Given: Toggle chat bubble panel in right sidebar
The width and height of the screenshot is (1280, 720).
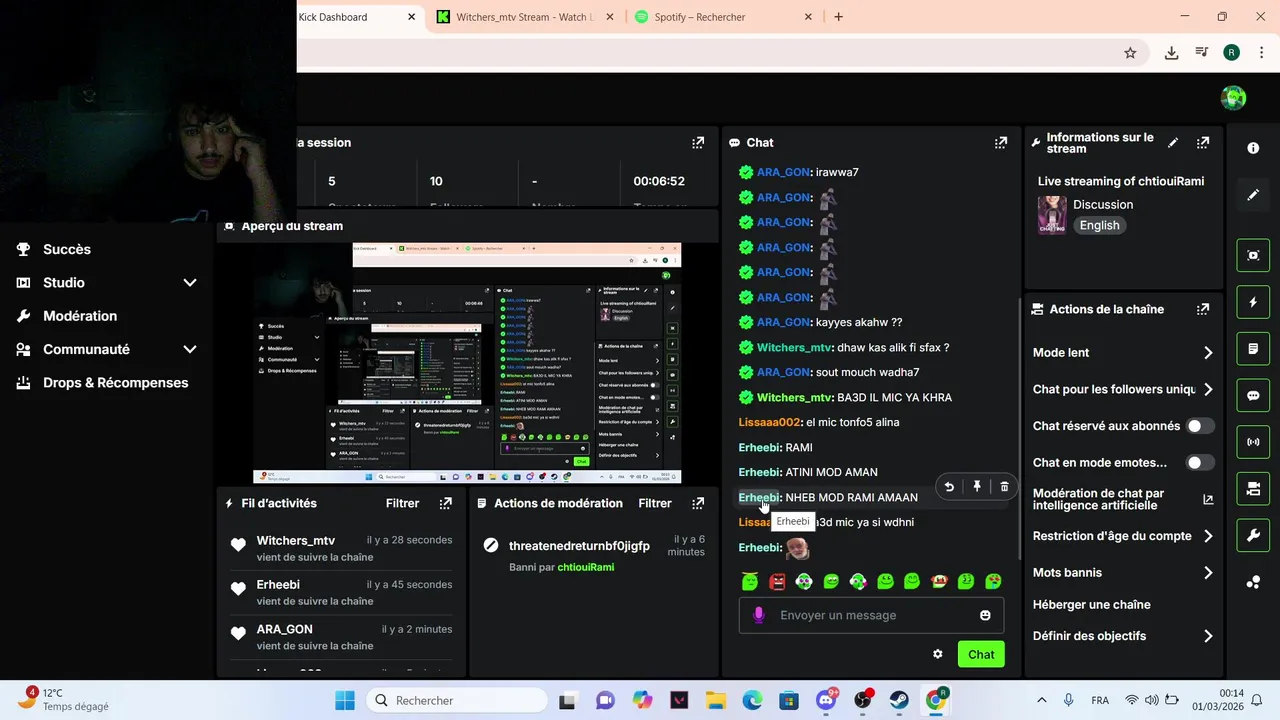Looking at the screenshot, I should [x=1253, y=395].
